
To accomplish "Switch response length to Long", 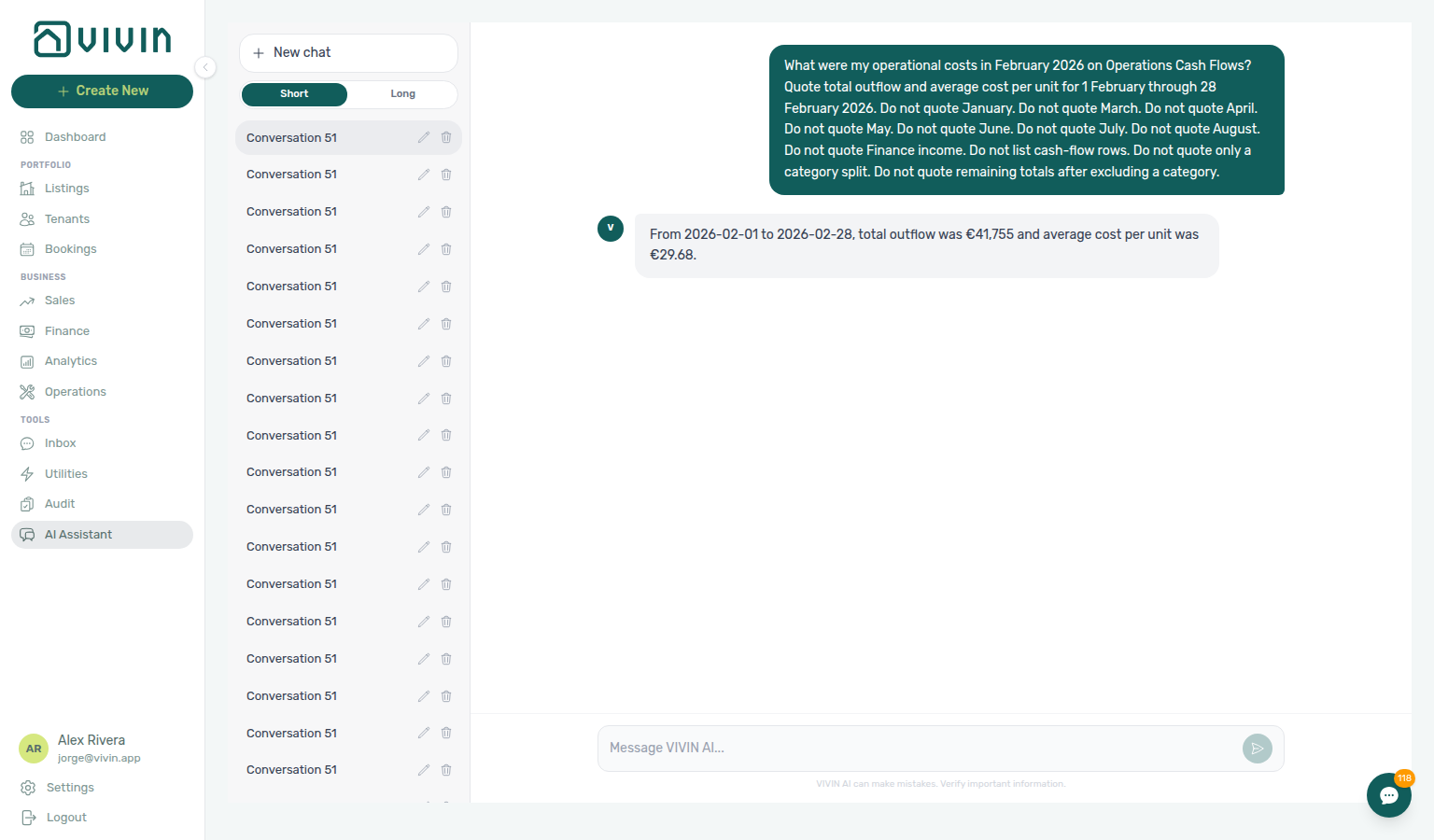I will pos(402,94).
